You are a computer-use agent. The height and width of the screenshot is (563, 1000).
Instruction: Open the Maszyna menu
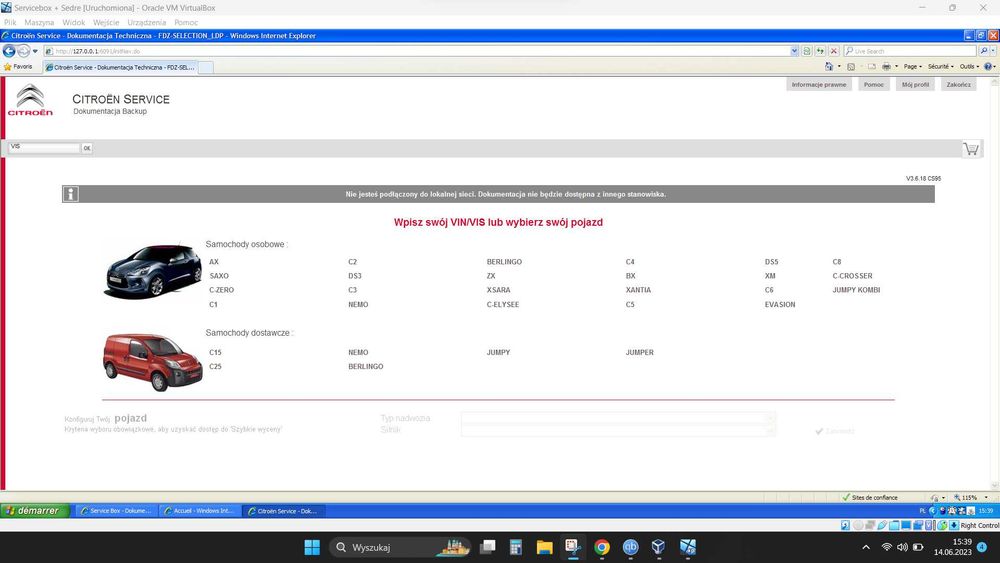pyautogui.click(x=39, y=22)
